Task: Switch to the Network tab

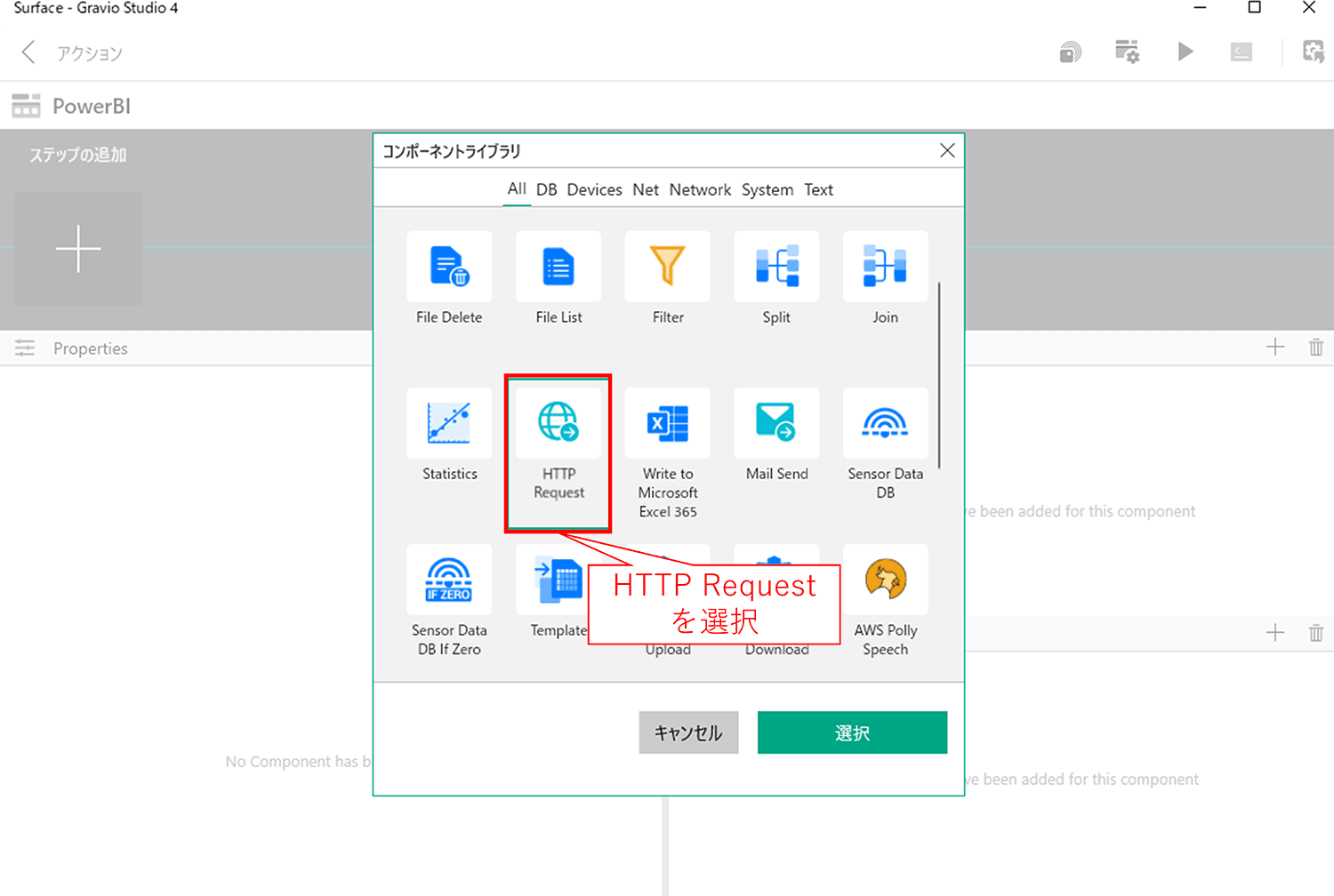Action: coord(700,189)
